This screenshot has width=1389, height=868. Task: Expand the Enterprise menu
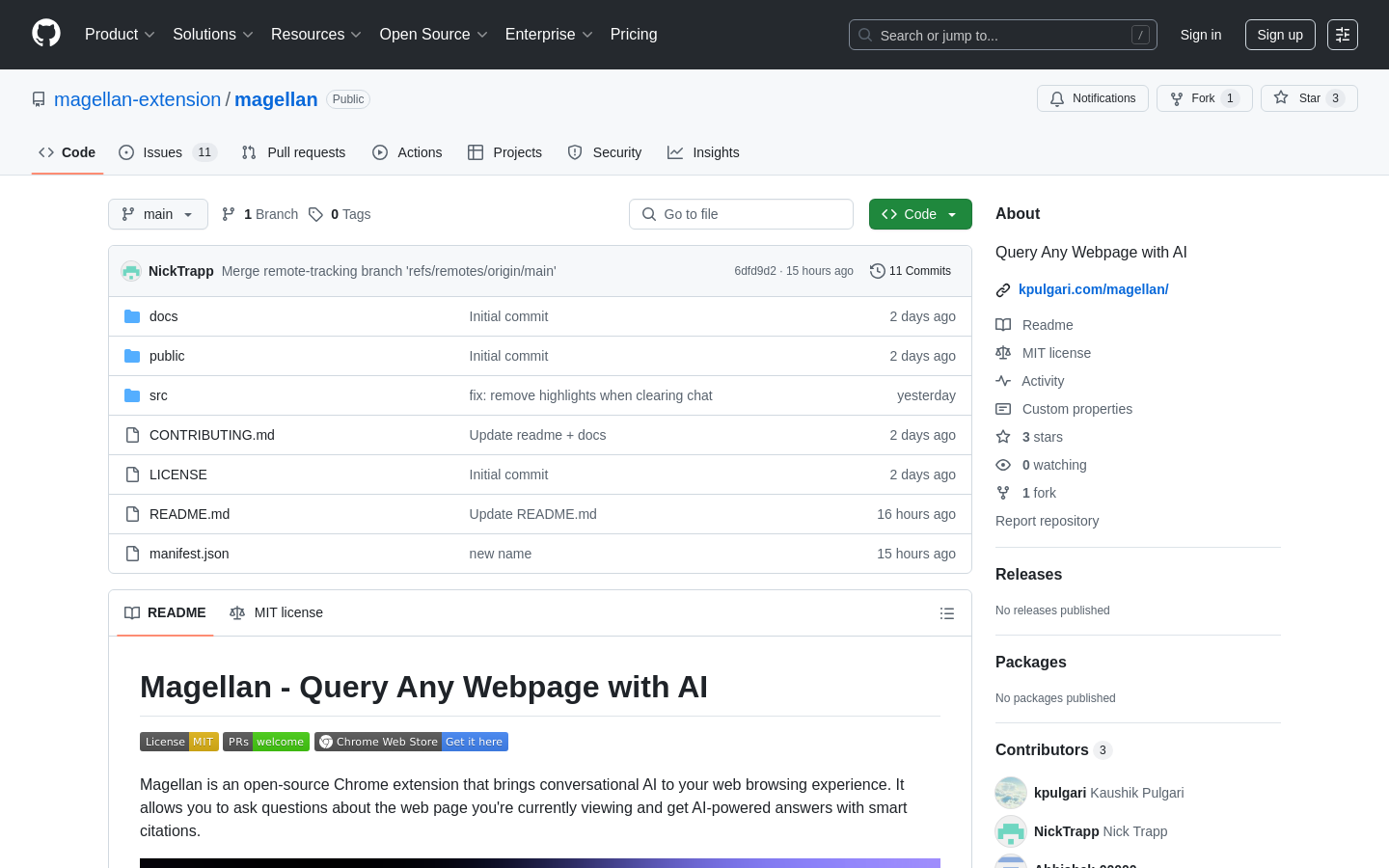549,35
